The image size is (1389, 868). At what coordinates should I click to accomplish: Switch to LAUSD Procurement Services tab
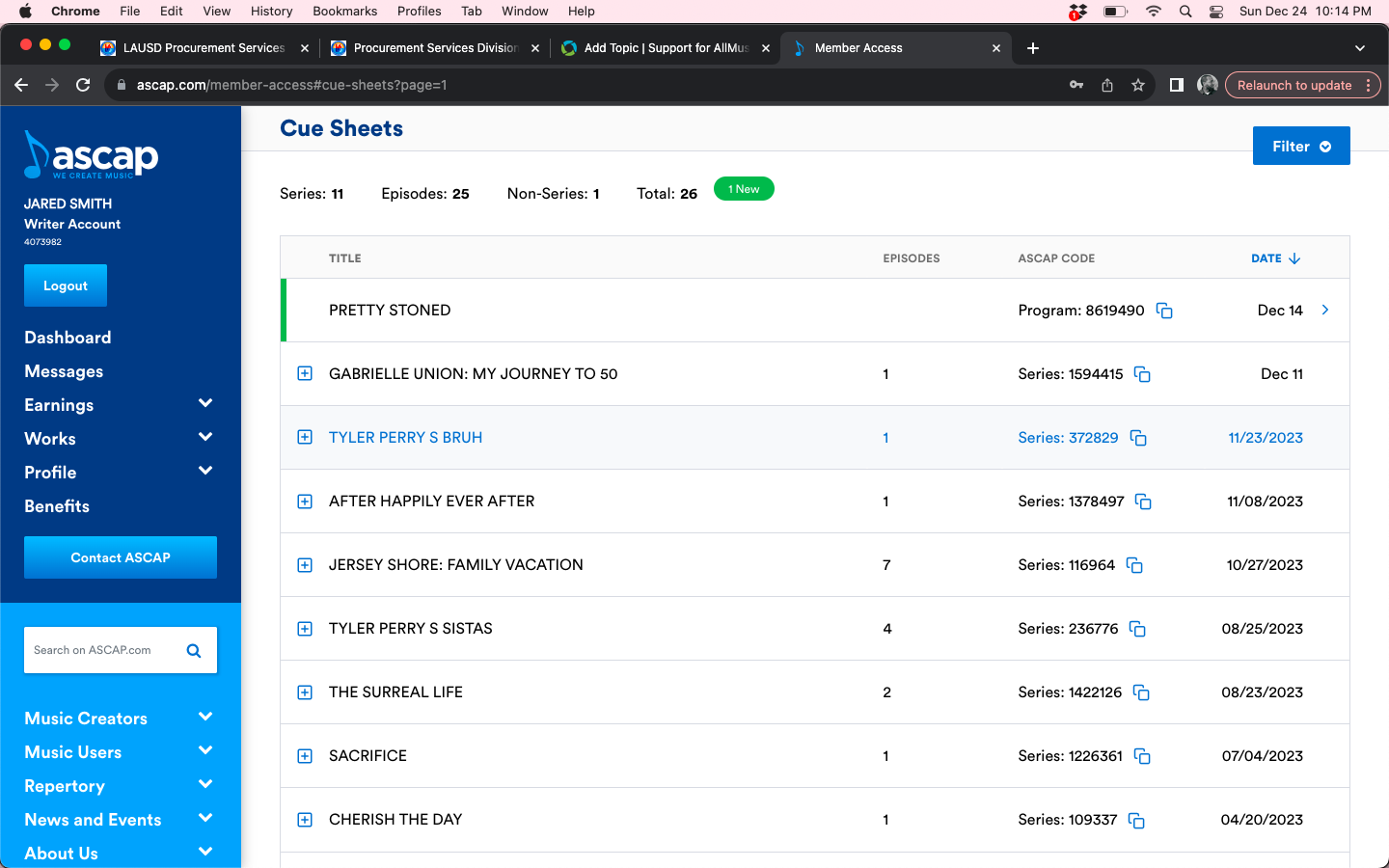(x=204, y=48)
